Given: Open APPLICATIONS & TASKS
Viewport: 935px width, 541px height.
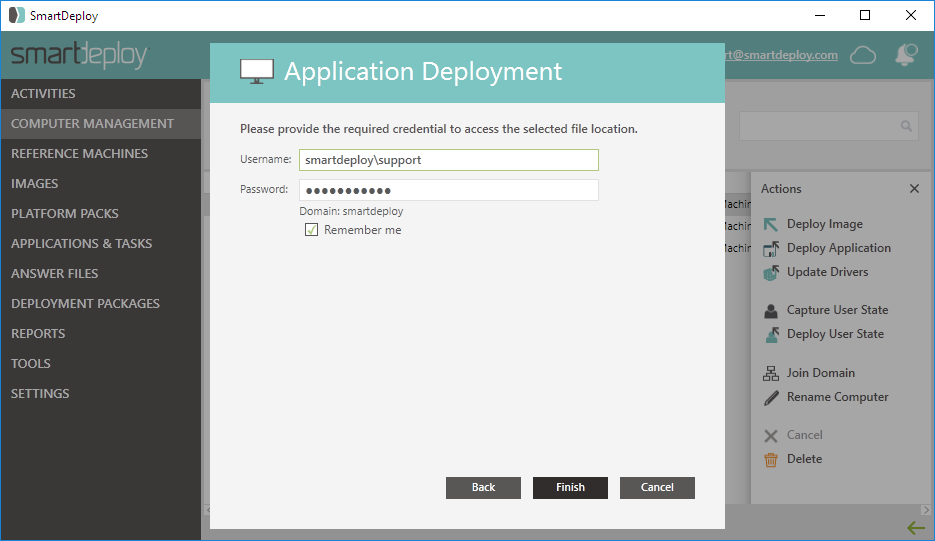Looking at the screenshot, I should 101,243.
